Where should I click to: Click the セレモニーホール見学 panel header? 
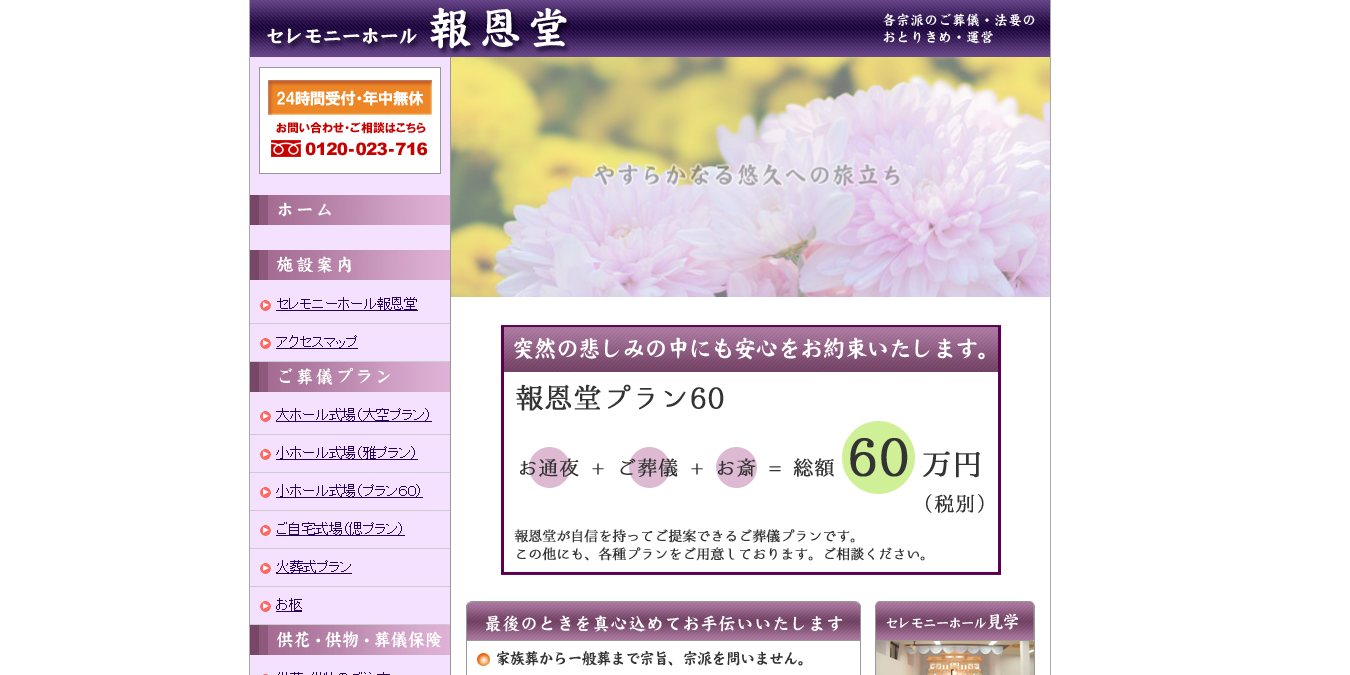955,622
